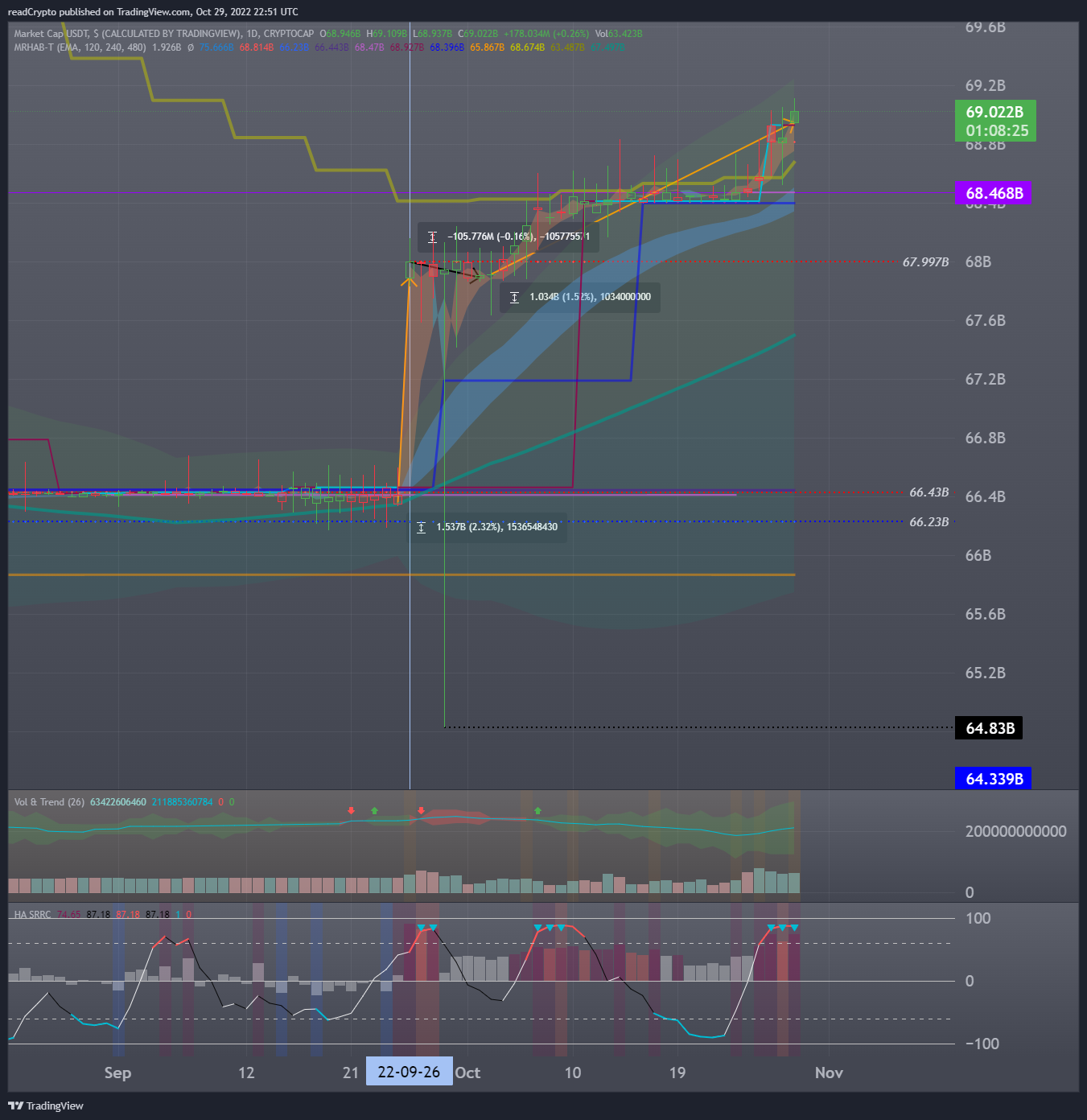Click the 66.43B horizontal line label
This screenshot has height=1120, width=1087.
[929, 492]
